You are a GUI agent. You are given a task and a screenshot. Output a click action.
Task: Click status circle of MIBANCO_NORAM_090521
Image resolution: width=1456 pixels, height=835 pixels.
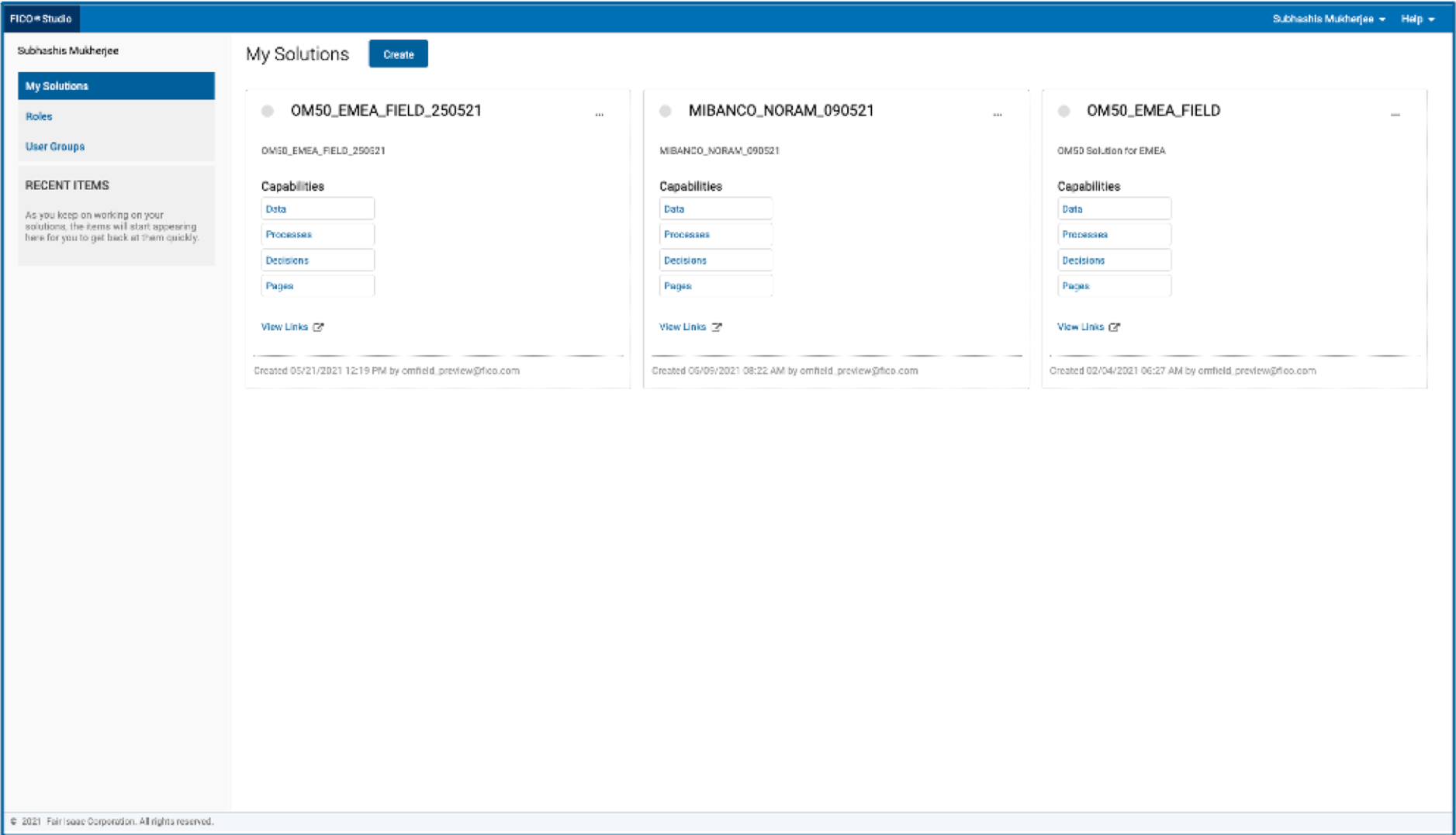click(666, 111)
